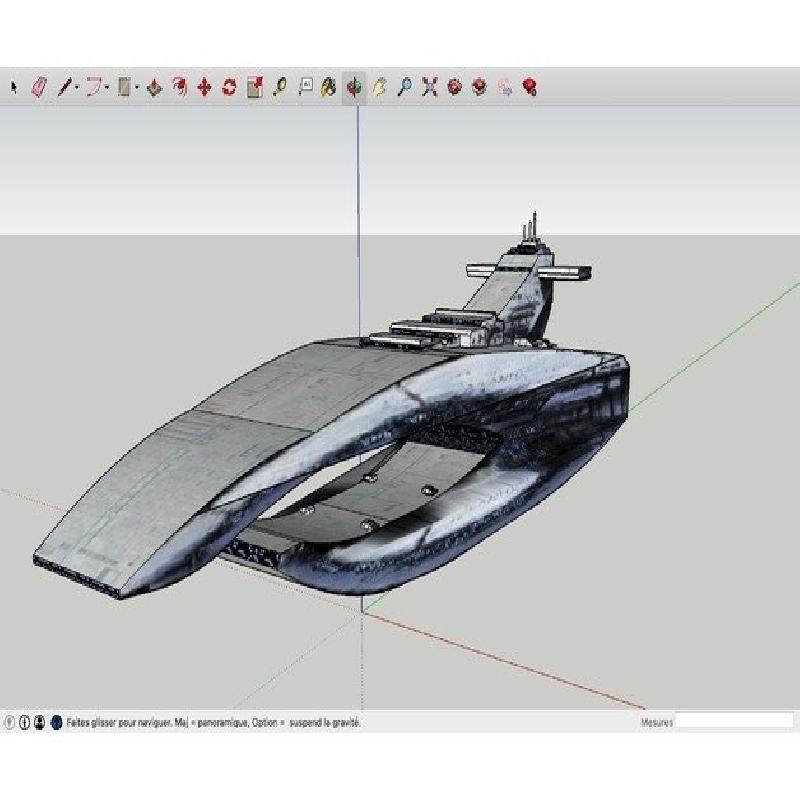Activate the Scale tool

tap(255, 87)
